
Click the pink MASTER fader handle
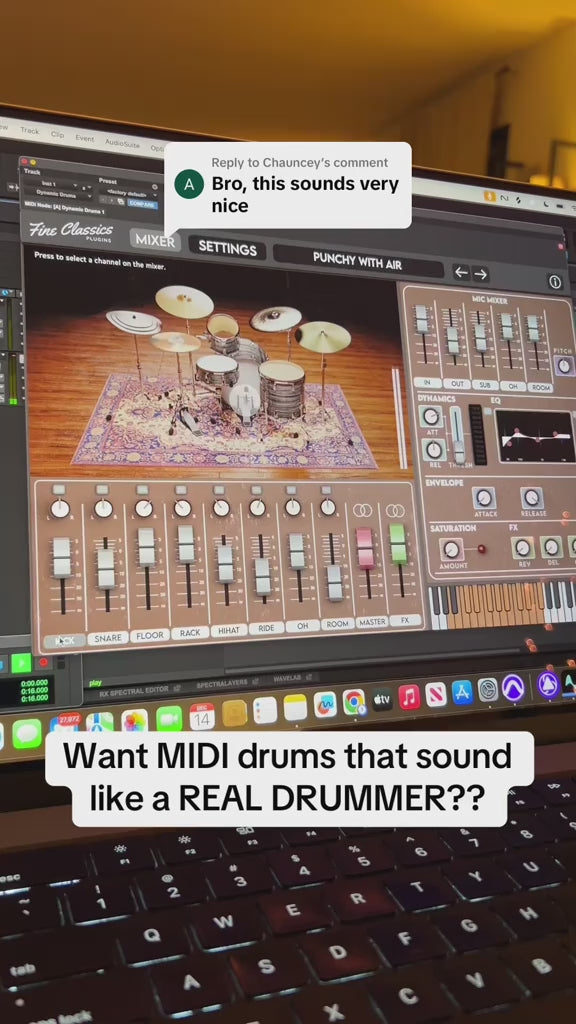coord(364,547)
